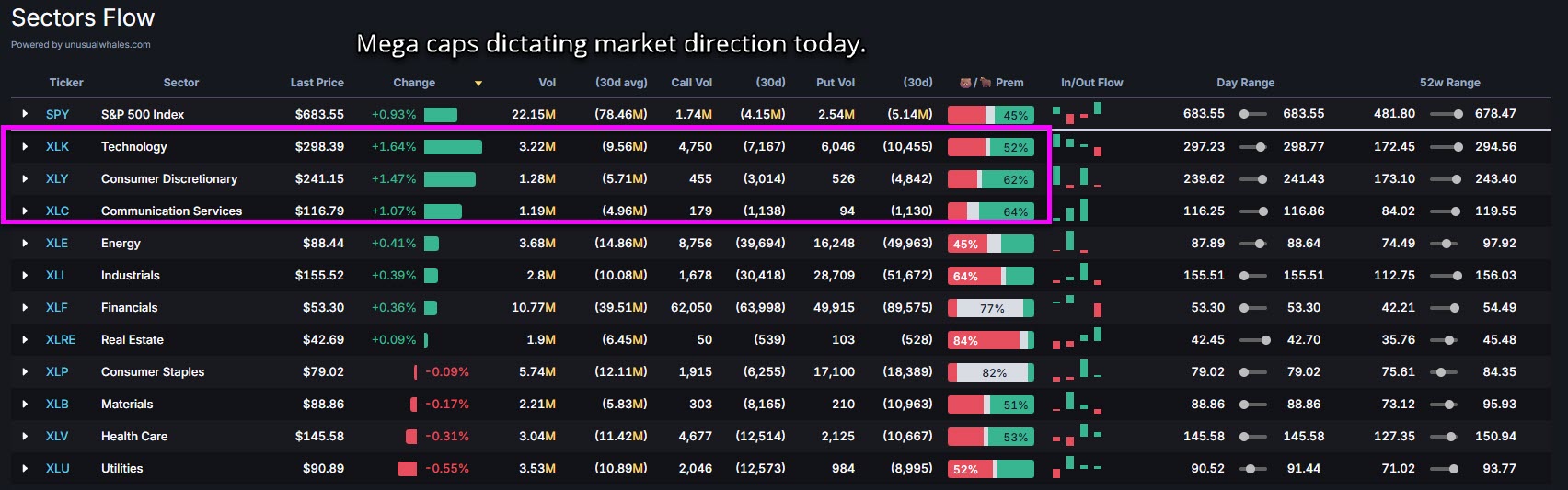Click XLU red change bar
1568x490 pixels.
407,469
